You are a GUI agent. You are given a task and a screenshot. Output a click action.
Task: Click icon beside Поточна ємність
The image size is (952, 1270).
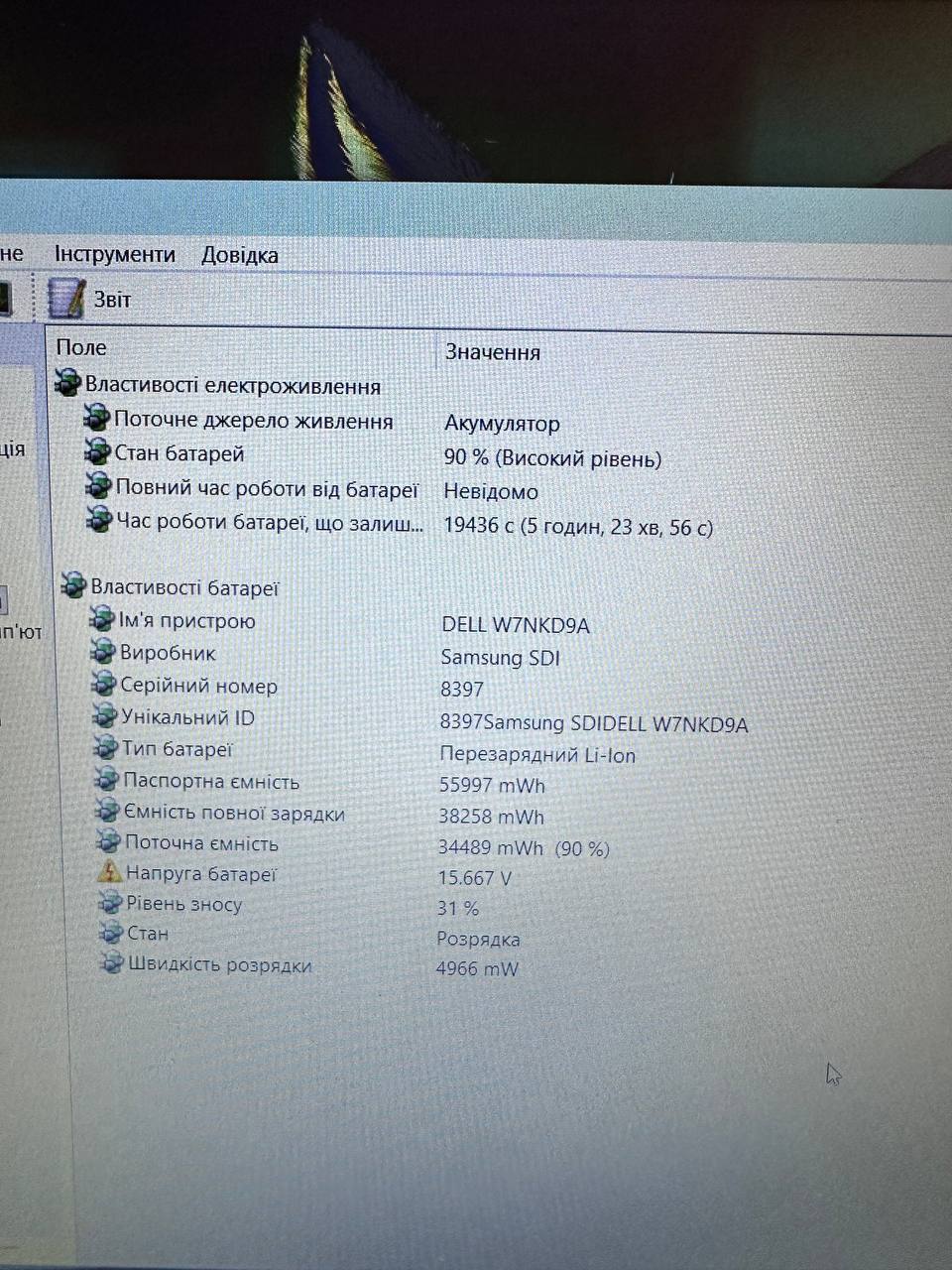click(109, 841)
